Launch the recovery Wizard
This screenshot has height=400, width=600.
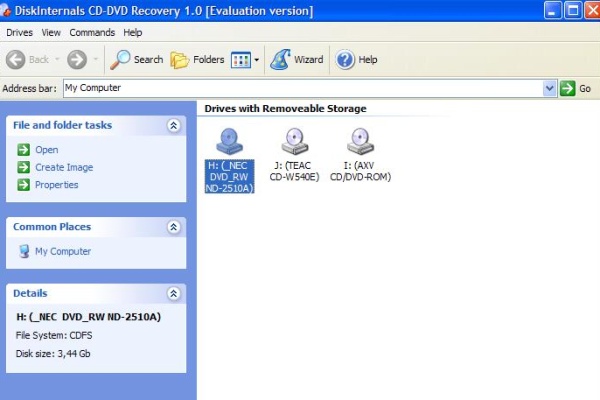(x=297, y=60)
